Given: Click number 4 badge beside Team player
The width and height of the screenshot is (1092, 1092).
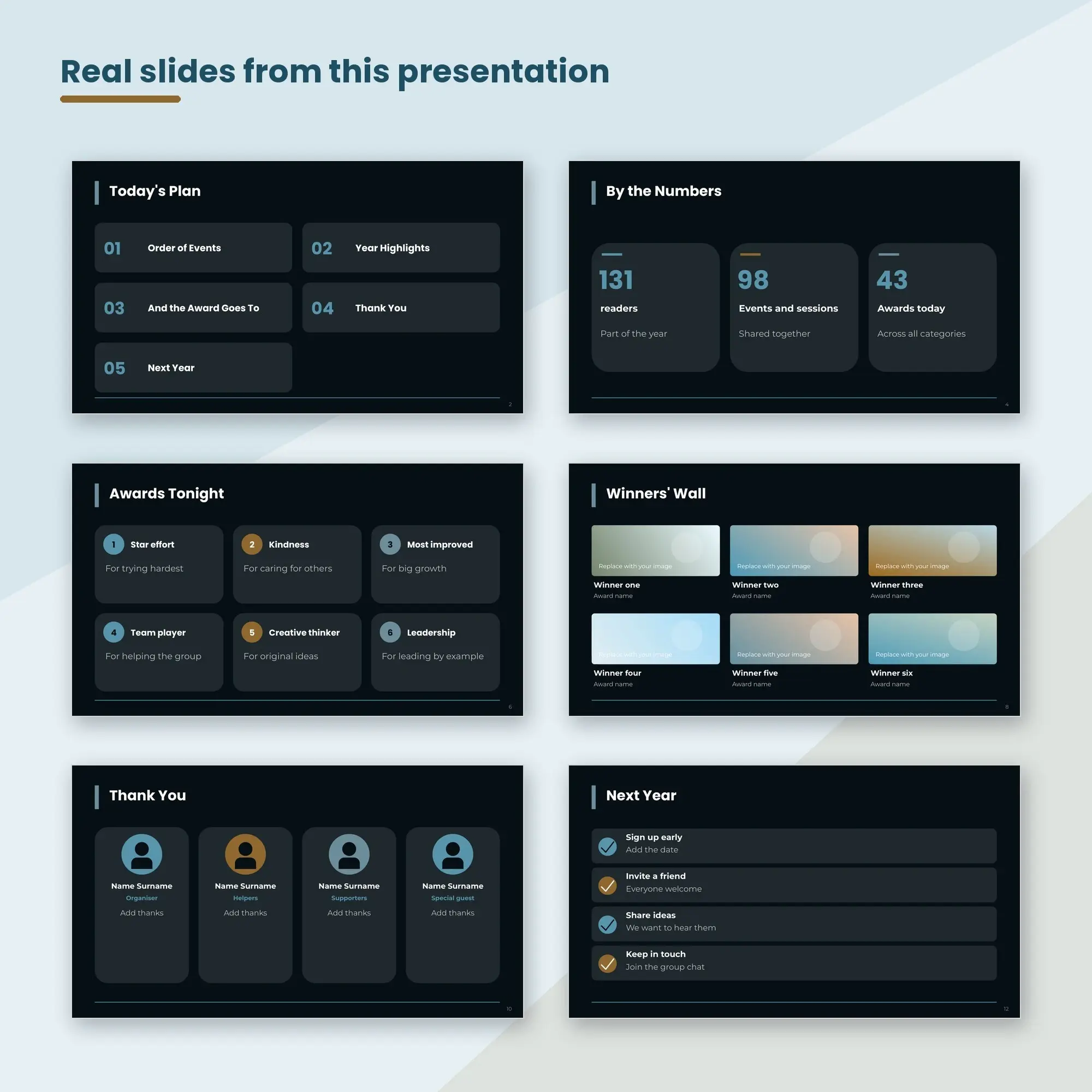Looking at the screenshot, I should coord(114,632).
